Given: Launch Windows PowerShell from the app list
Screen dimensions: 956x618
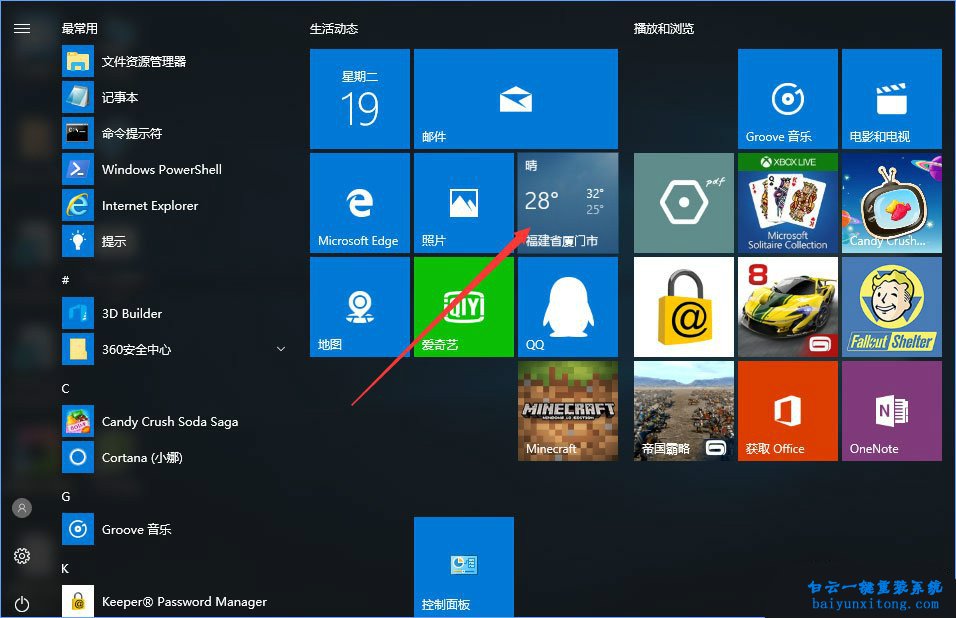Looking at the screenshot, I should coord(160,169).
